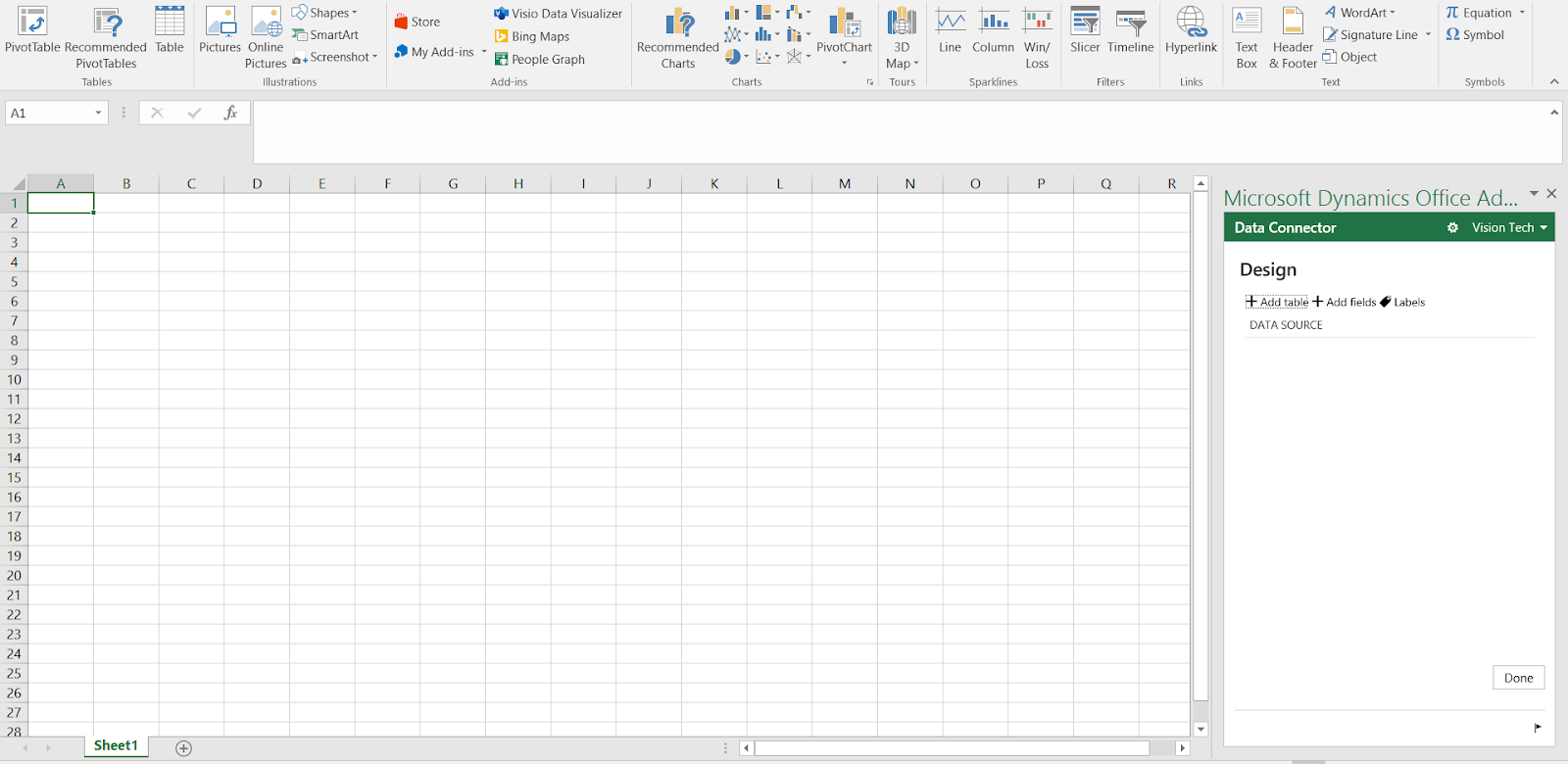Insert an Object
Screen dimensions: 1568x764
click(1349, 57)
